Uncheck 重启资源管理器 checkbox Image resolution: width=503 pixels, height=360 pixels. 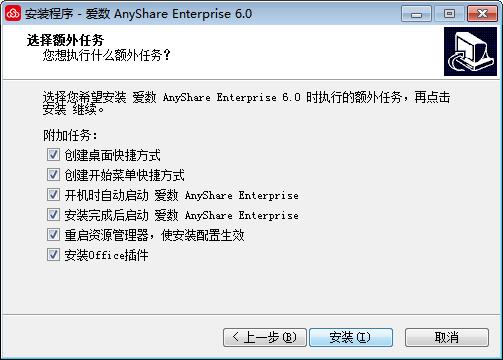tap(53, 235)
